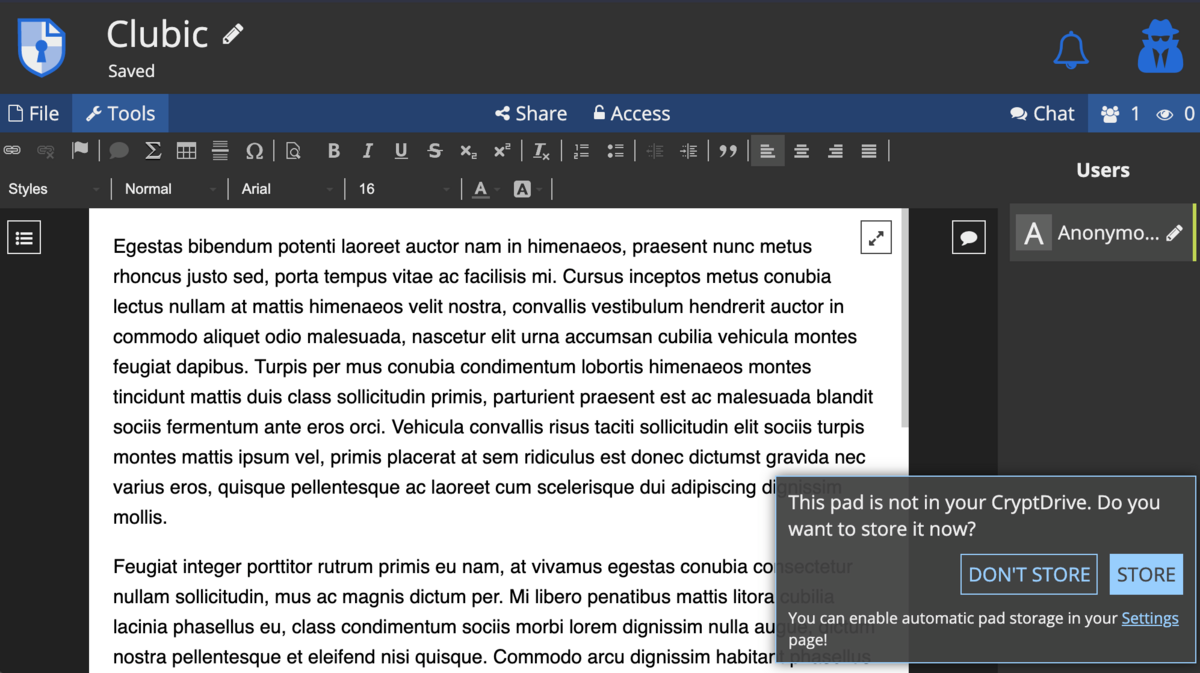Align text left
The image size is (1200, 673).
767,151
